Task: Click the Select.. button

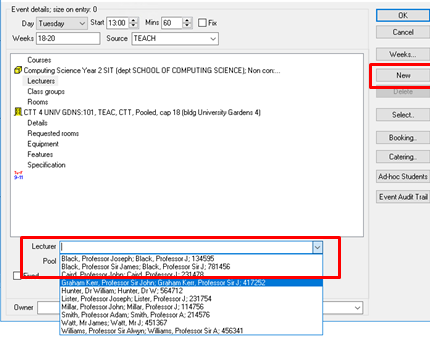Action: point(403,115)
